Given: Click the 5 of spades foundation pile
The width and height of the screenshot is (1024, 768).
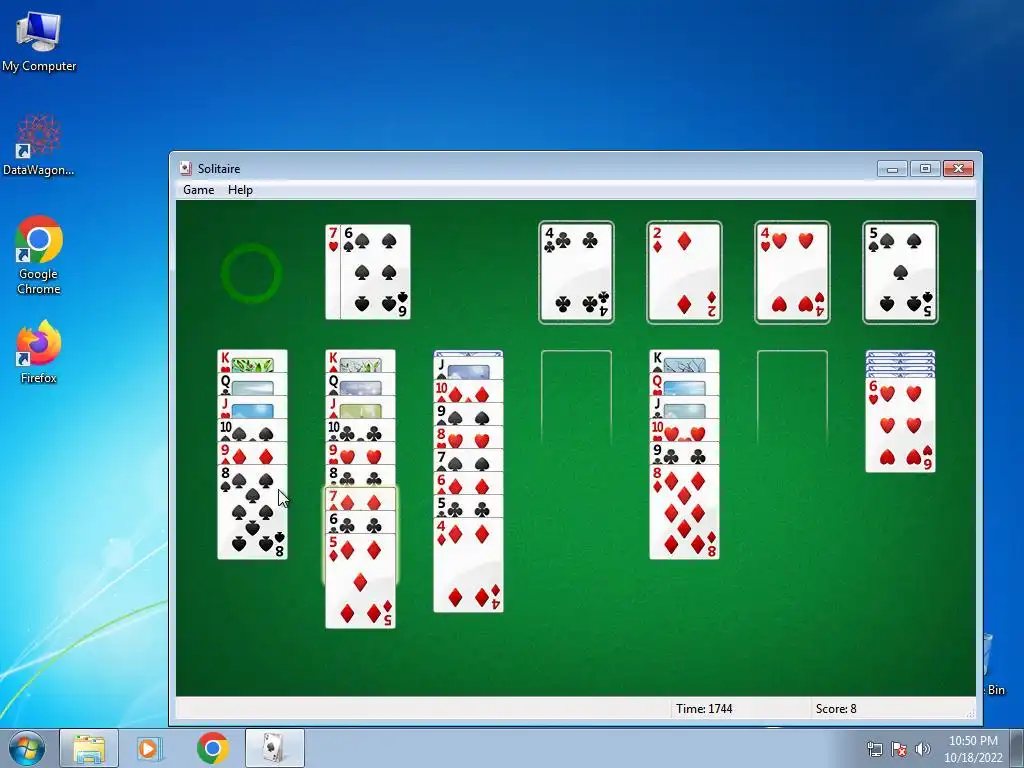Looking at the screenshot, I should [900, 272].
